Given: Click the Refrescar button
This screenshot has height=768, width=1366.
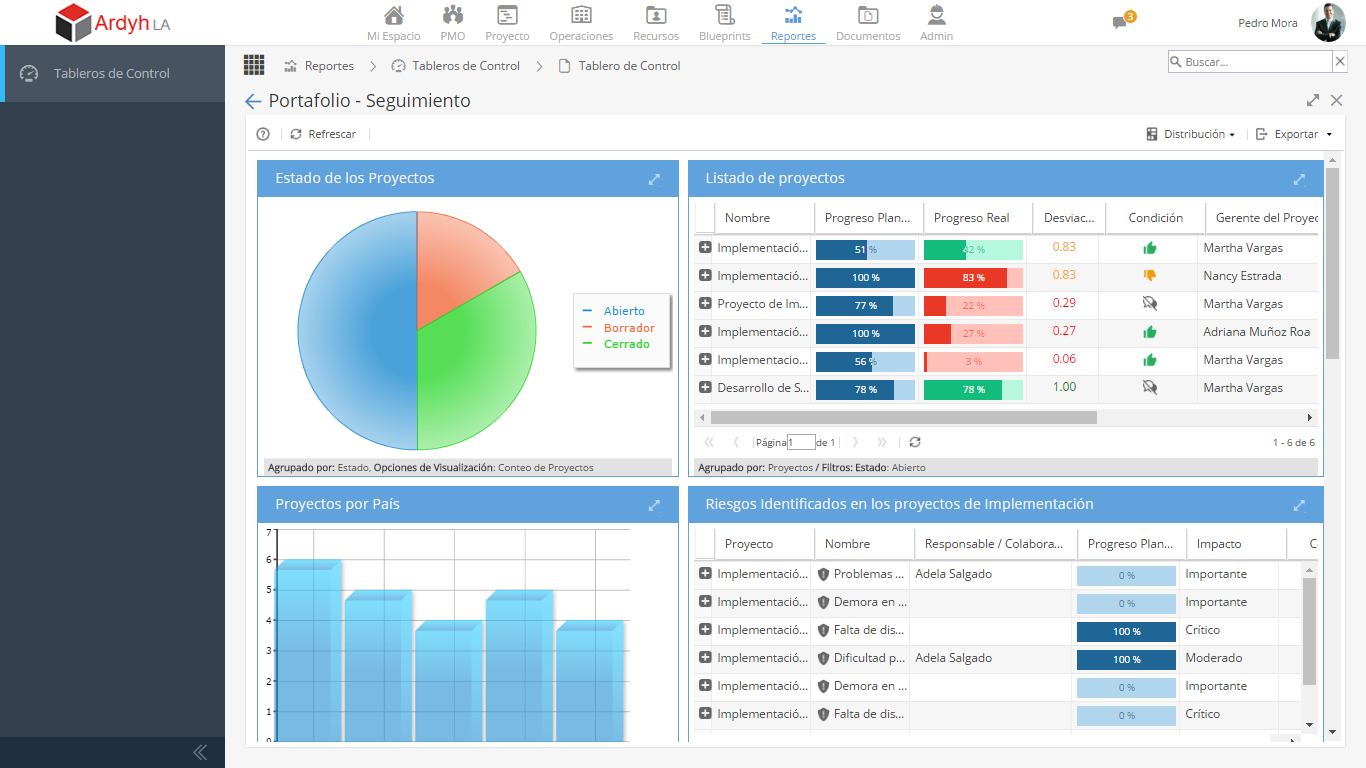Looking at the screenshot, I should pyautogui.click(x=323, y=134).
